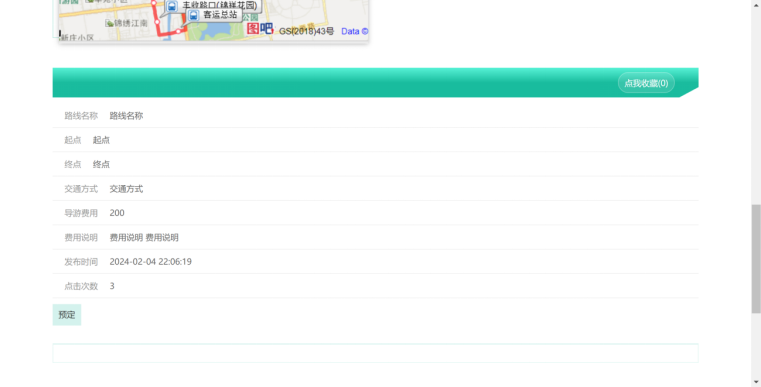Click the 点击次数 value 3

tap(112, 286)
